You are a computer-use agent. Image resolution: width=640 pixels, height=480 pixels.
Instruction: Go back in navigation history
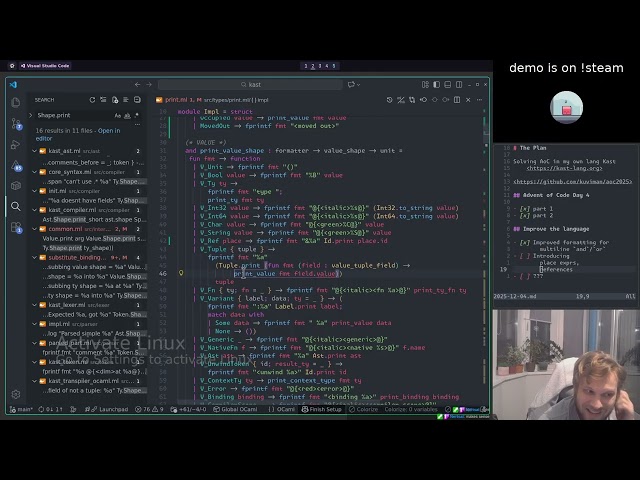(x=138, y=84)
